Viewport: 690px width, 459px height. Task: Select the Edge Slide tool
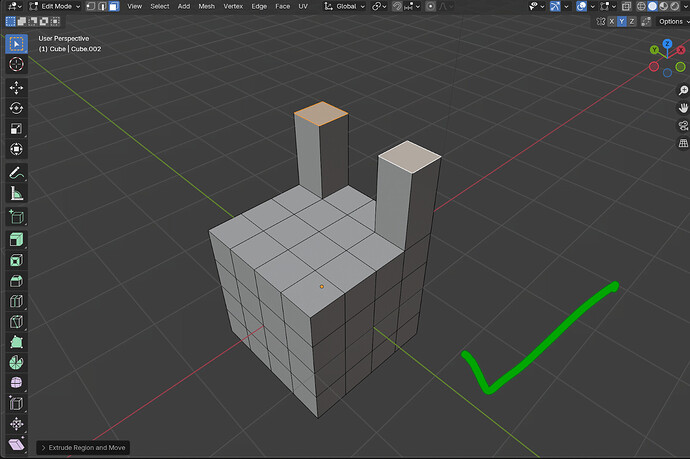click(x=16, y=404)
